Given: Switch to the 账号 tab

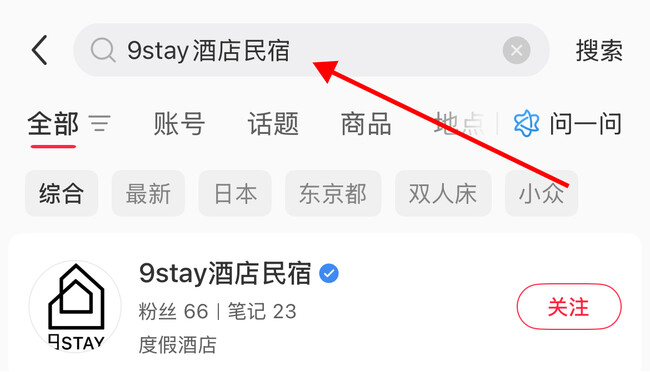Looking at the screenshot, I should 179,124.
